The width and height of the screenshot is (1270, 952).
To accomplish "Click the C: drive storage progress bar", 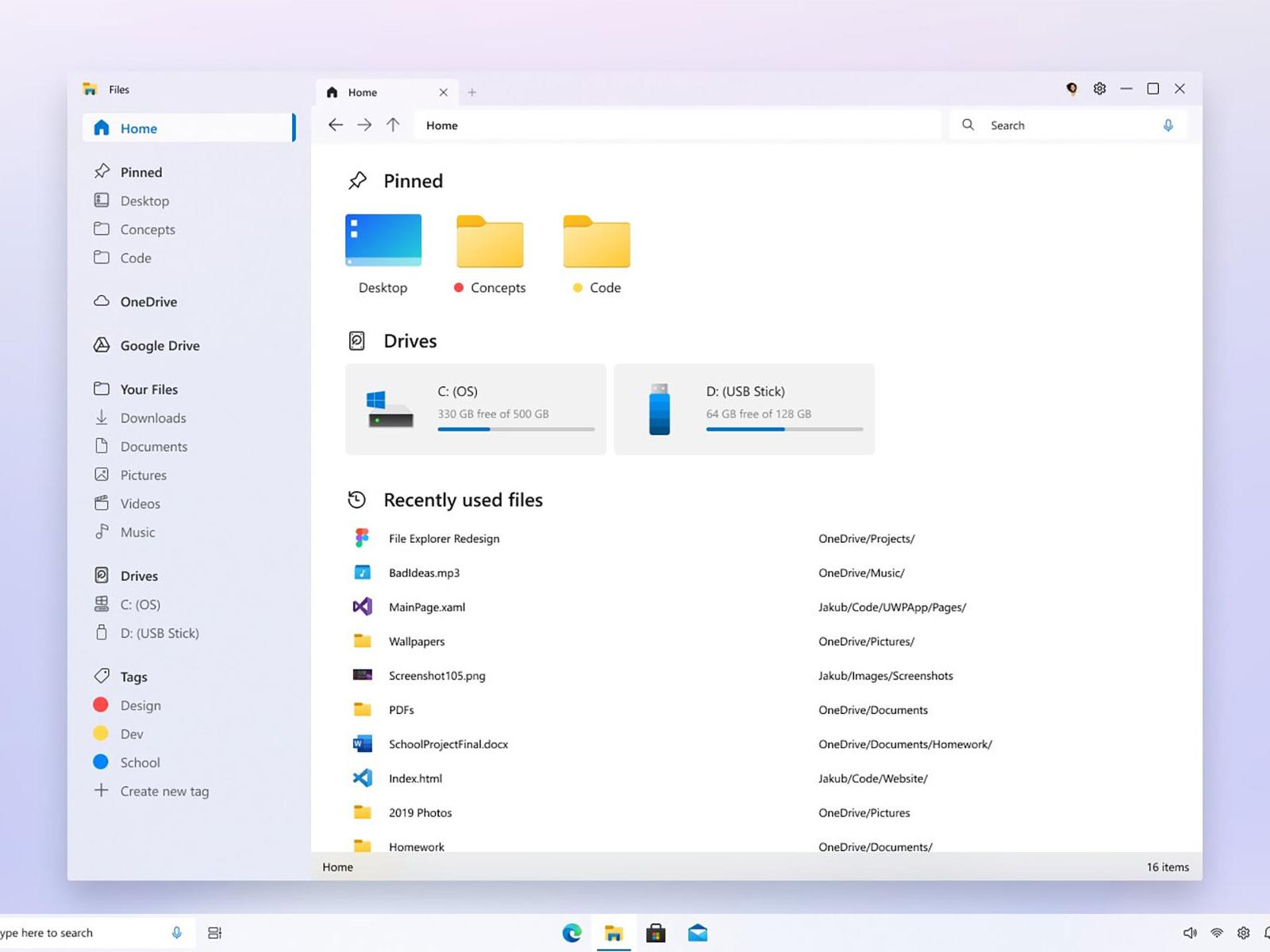I will [515, 429].
